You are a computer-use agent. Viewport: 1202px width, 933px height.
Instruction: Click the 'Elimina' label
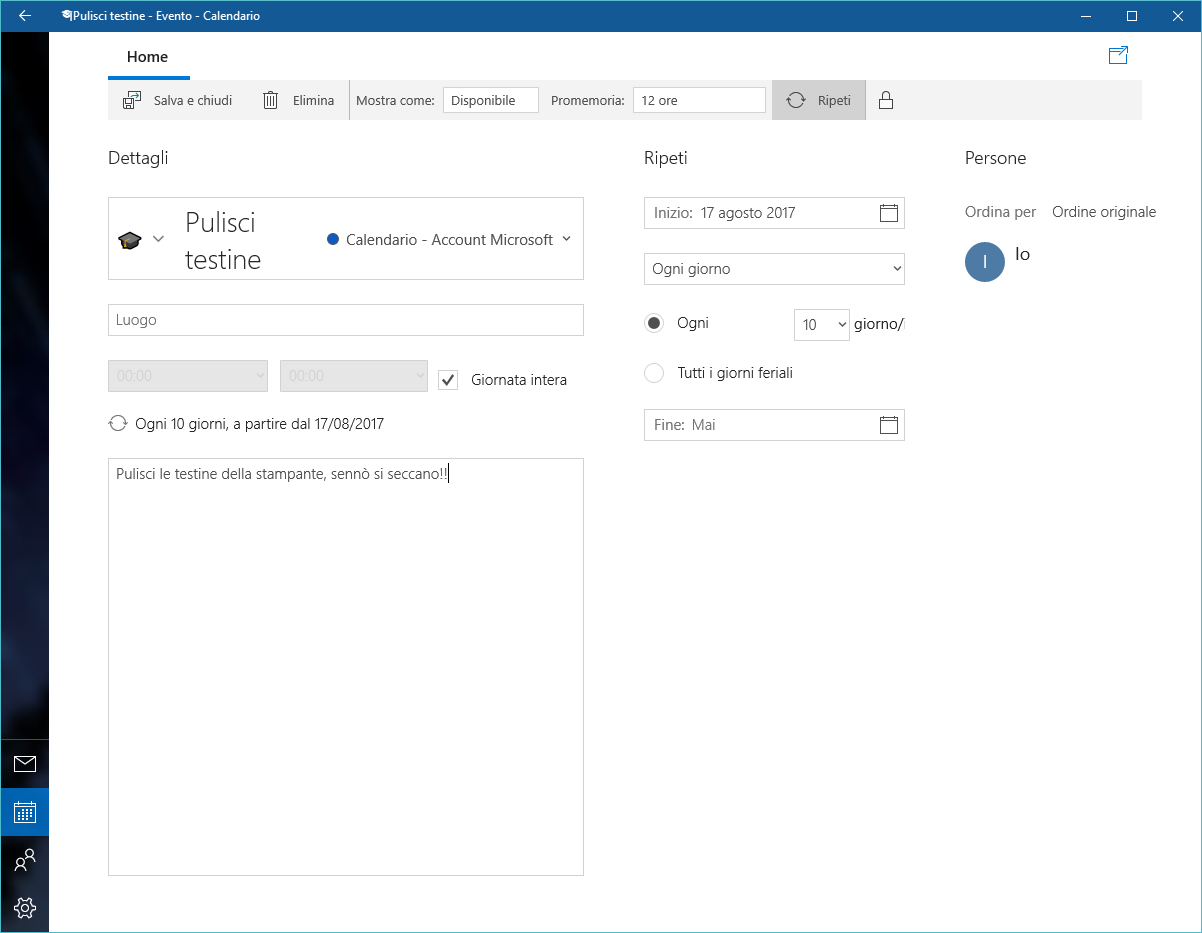coord(313,101)
